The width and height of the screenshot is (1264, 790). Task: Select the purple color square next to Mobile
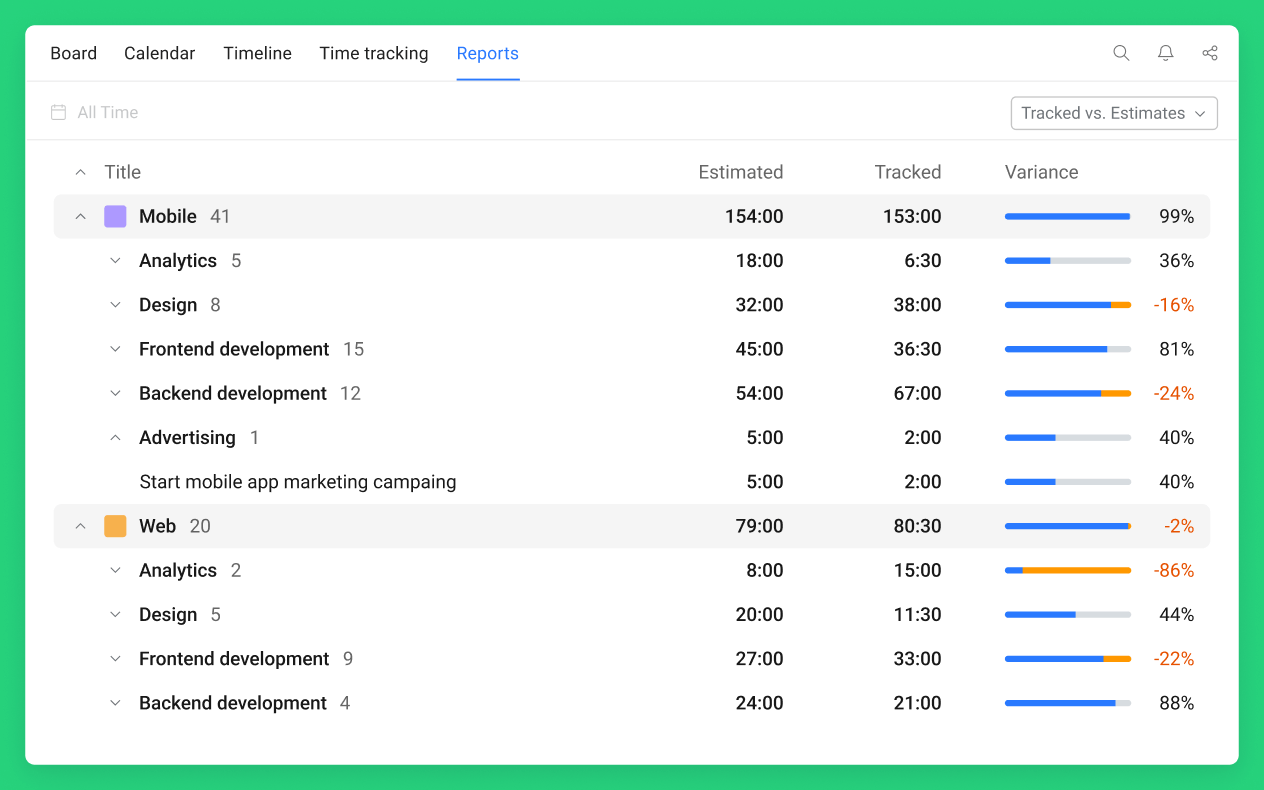tap(115, 216)
